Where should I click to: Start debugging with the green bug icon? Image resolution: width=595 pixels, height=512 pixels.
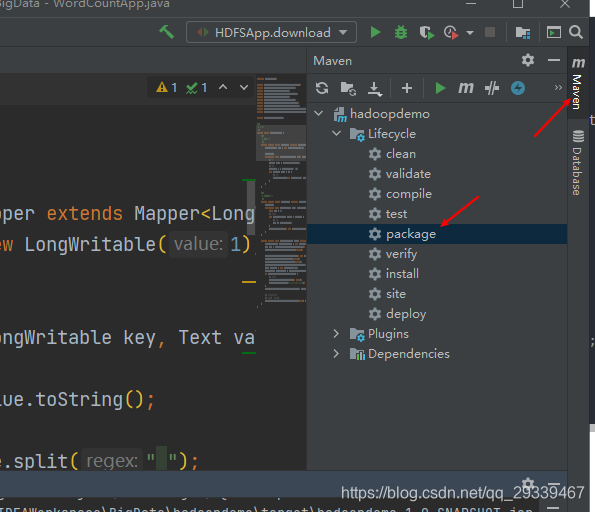[401, 32]
